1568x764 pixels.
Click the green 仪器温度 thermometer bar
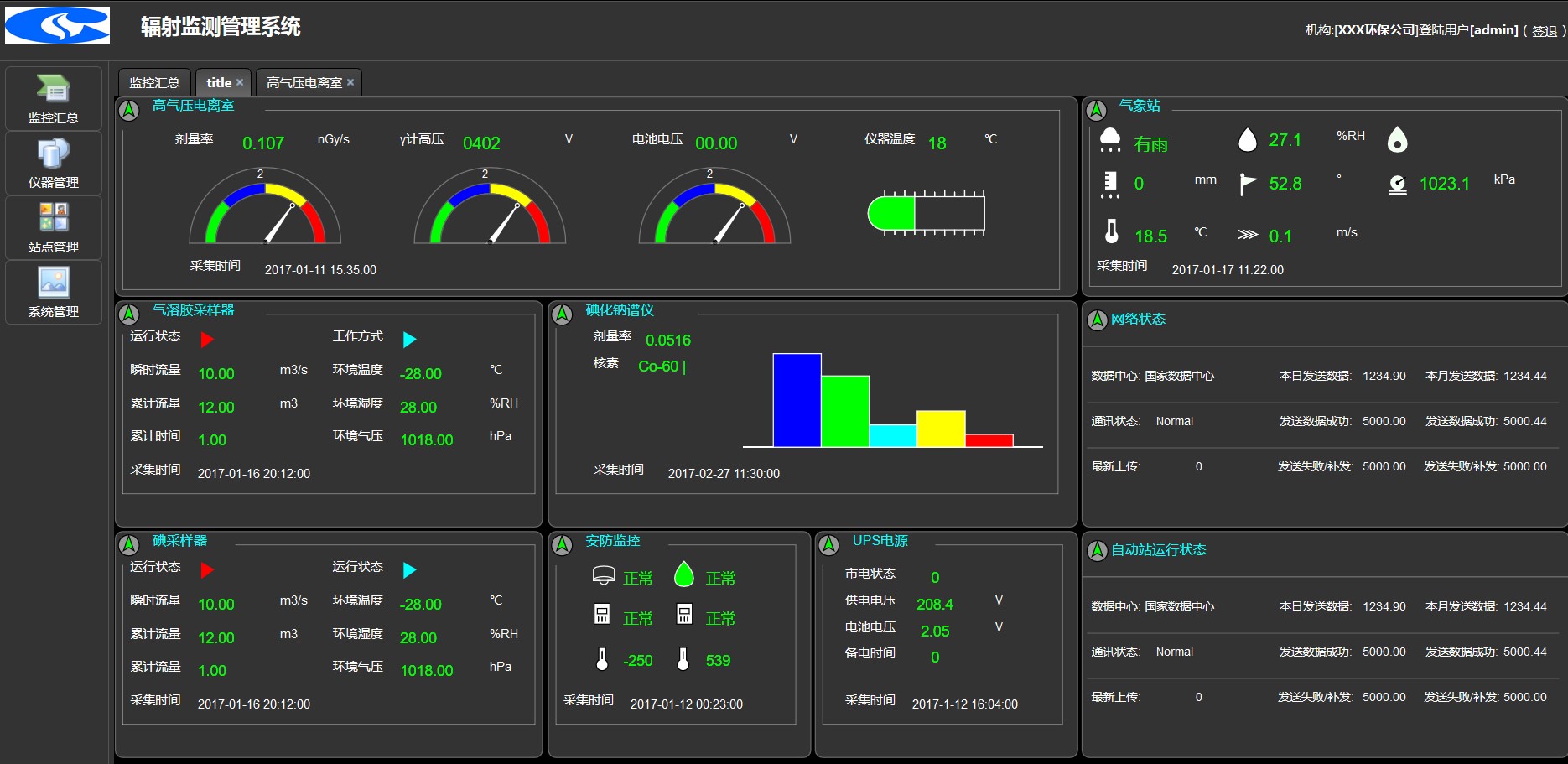click(x=891, y=212)
